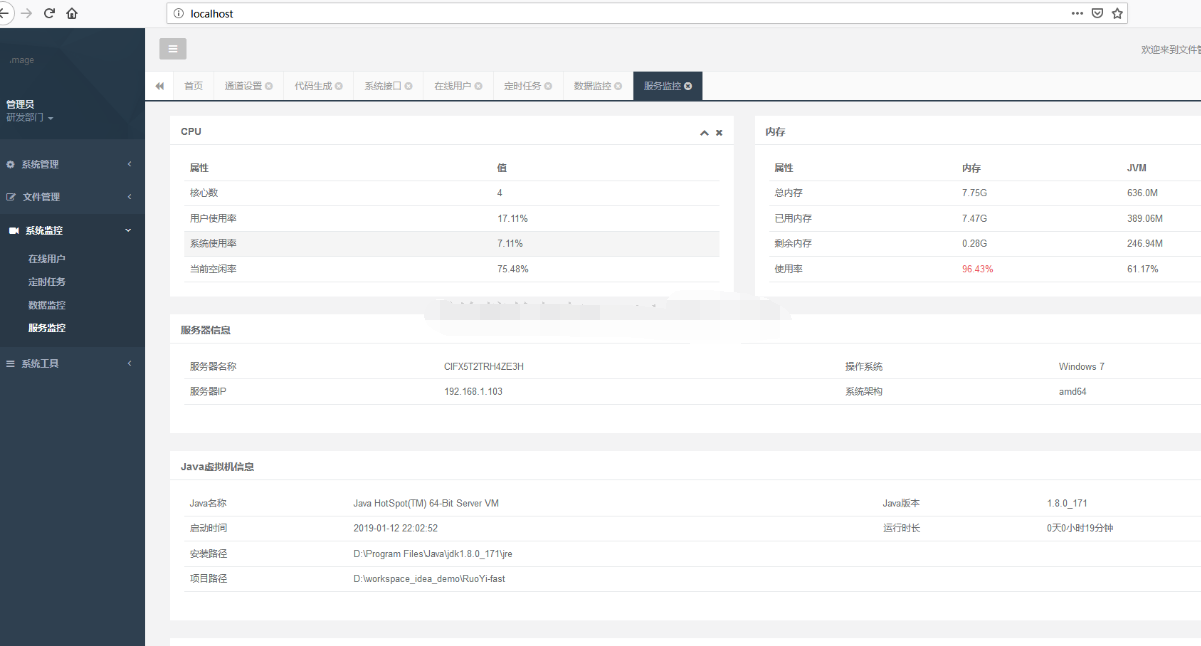1201x646 pixels.
Task: Switch to the 首页 tab
Action: coord(193,86)
